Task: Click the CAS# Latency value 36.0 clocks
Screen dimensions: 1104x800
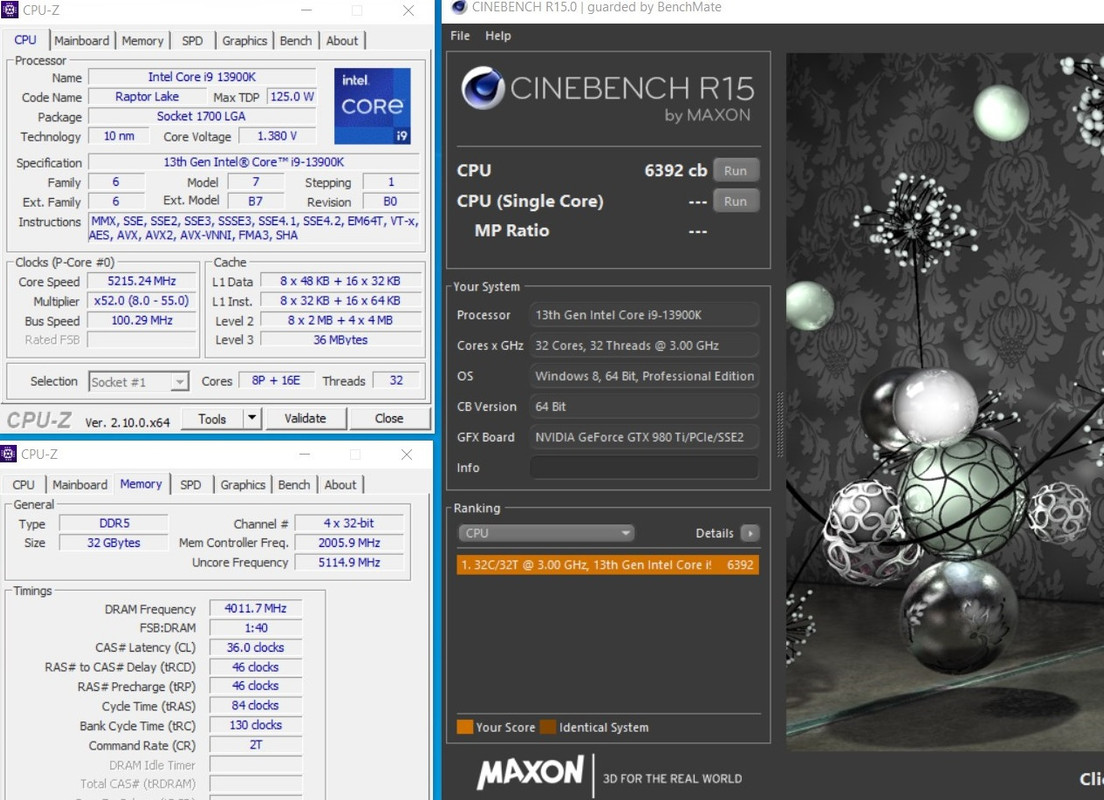Action: click(256, 647)
